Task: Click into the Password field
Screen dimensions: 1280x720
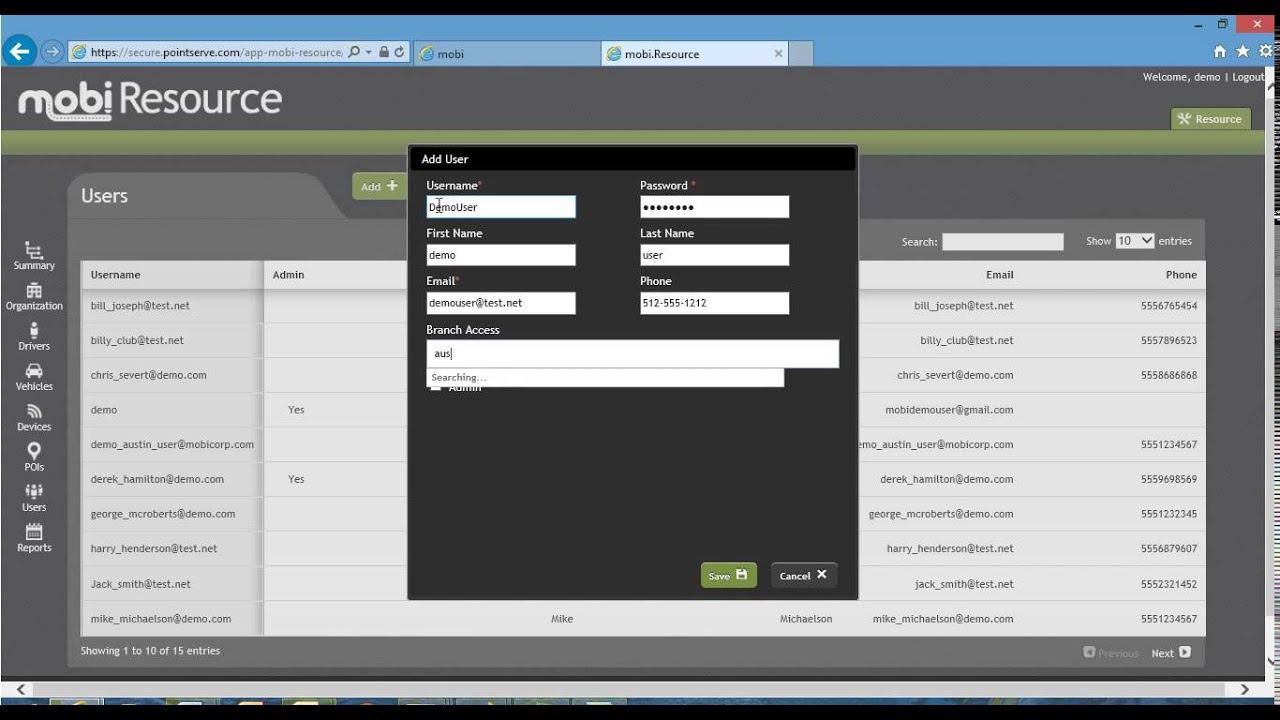Action: (715, 207)
